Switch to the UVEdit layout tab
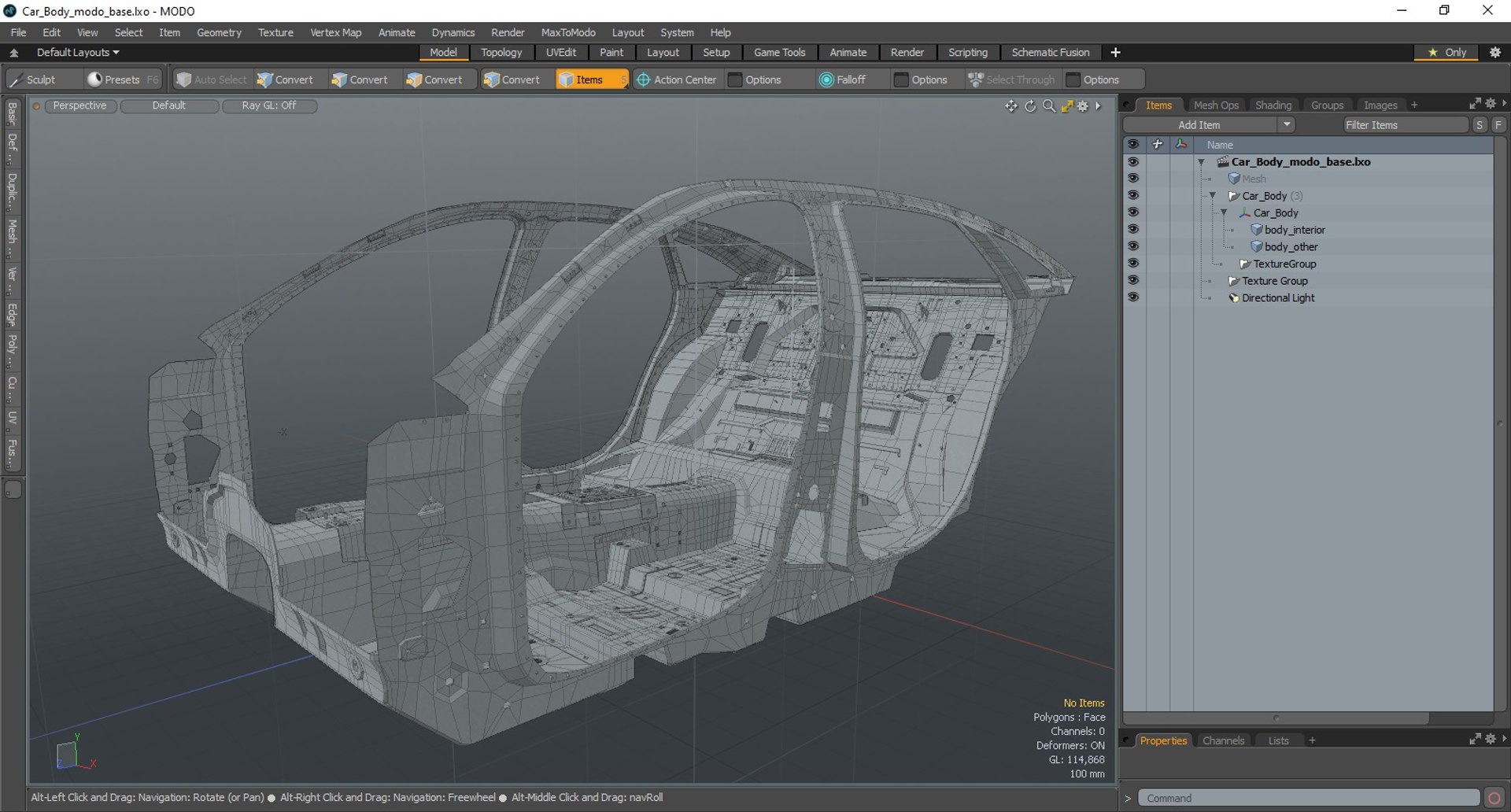 [x=561, y=53]
